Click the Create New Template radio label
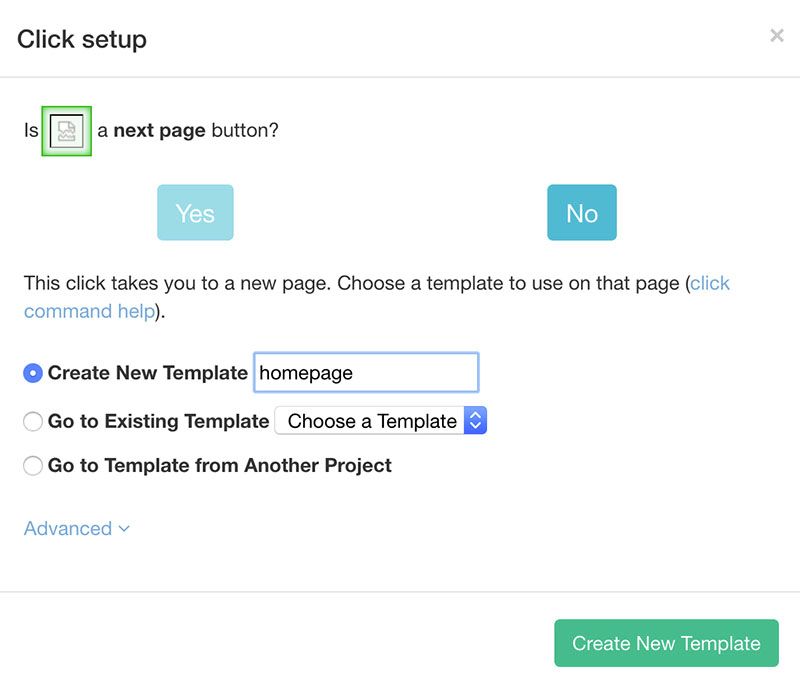 [x=147, y=373]
